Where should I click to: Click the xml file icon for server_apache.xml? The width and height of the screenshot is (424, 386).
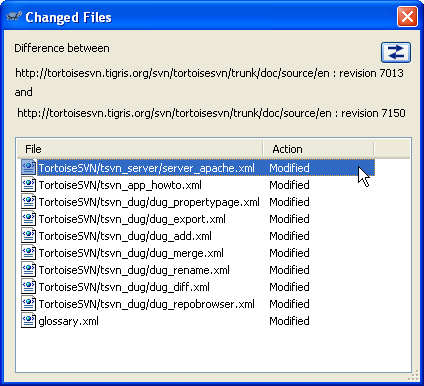tap(28, 168)
